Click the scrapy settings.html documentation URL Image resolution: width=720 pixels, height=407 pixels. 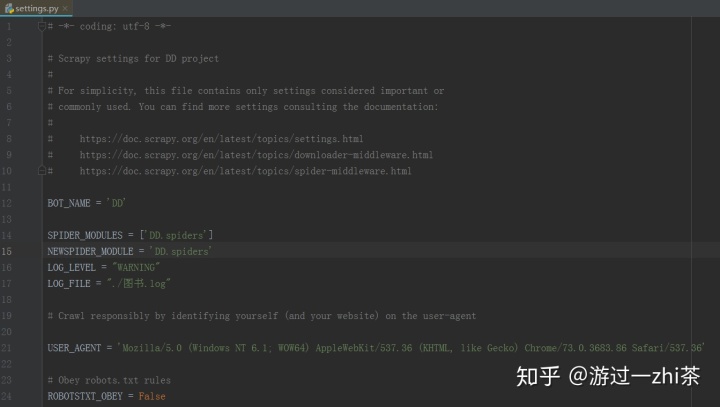coord(221,139)
